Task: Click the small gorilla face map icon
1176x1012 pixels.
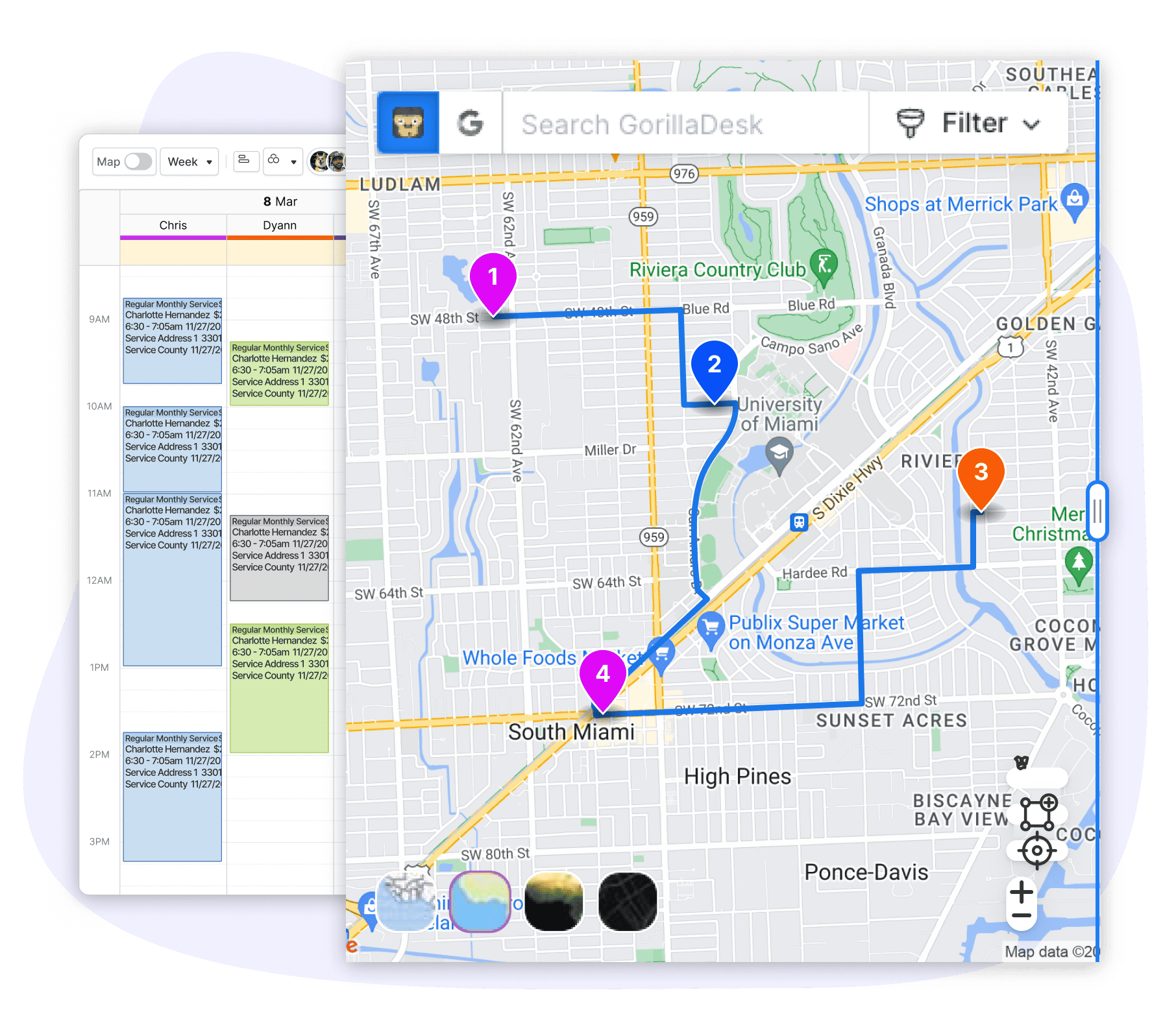Action: 1022,762
